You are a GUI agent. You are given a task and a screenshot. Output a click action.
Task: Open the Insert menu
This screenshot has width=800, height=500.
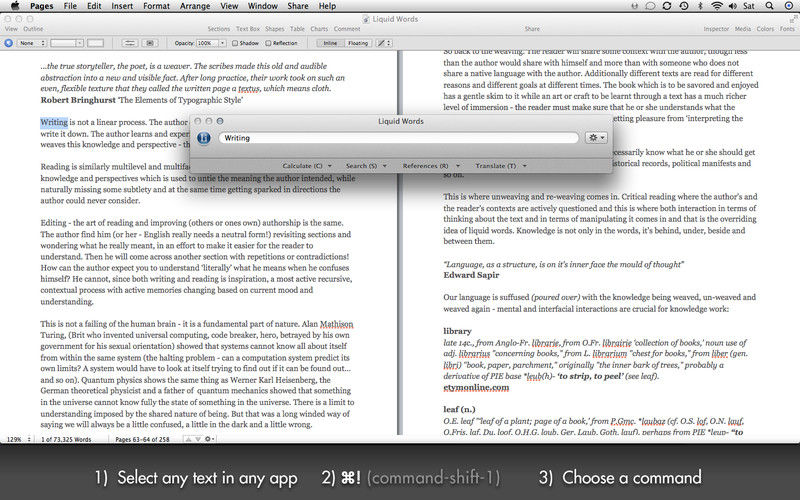coord(122,6)
